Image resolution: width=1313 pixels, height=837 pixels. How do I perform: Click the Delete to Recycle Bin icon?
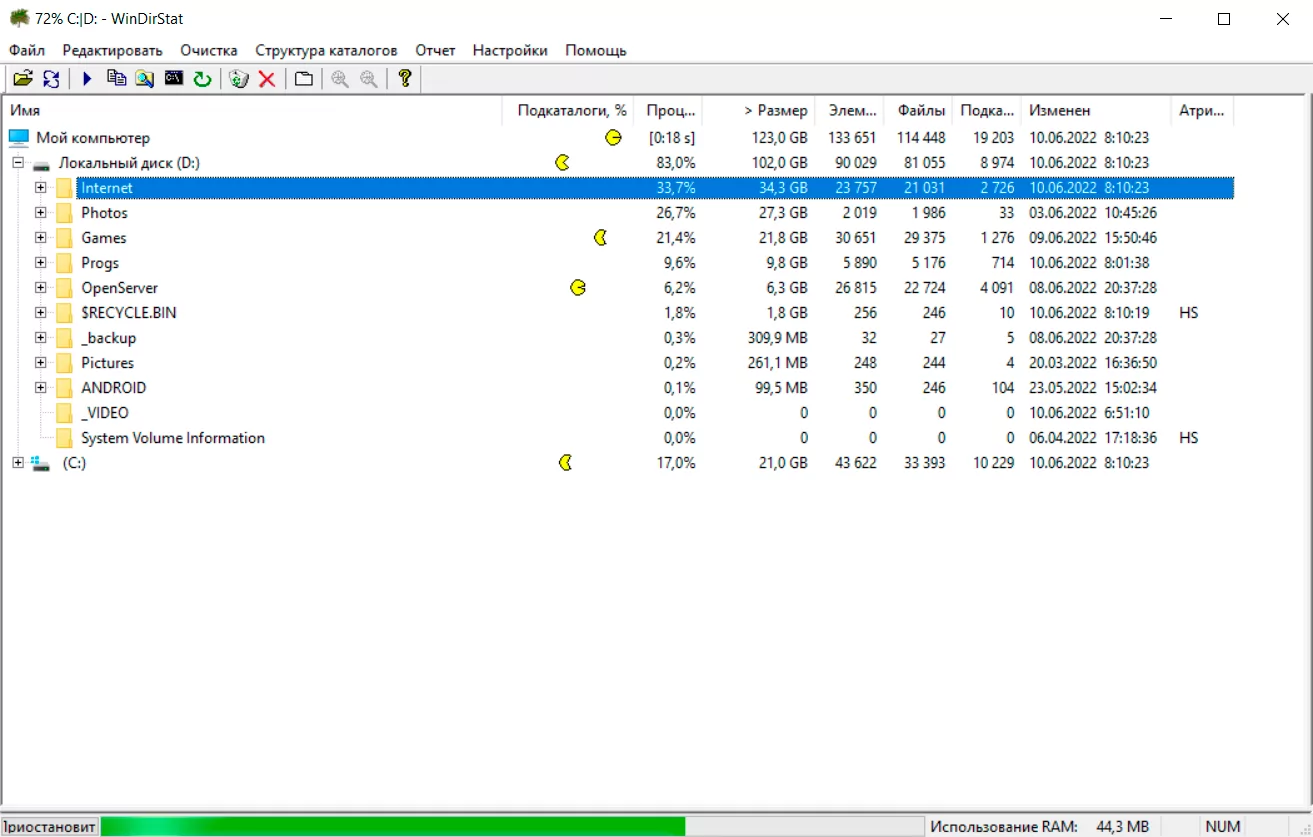[238, 79]
